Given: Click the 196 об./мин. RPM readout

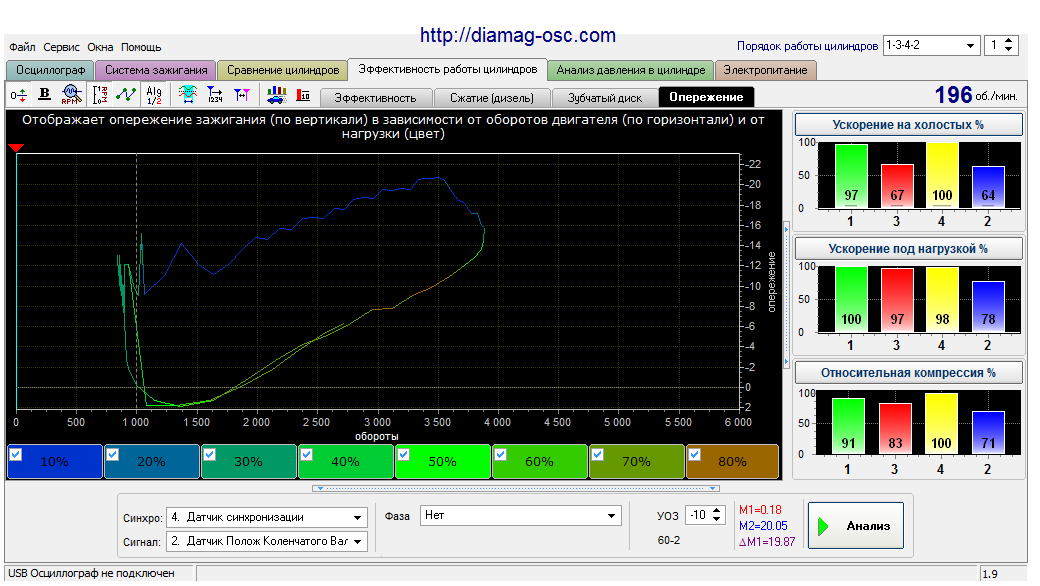Looking at the screenshot, I should (976, 95).
